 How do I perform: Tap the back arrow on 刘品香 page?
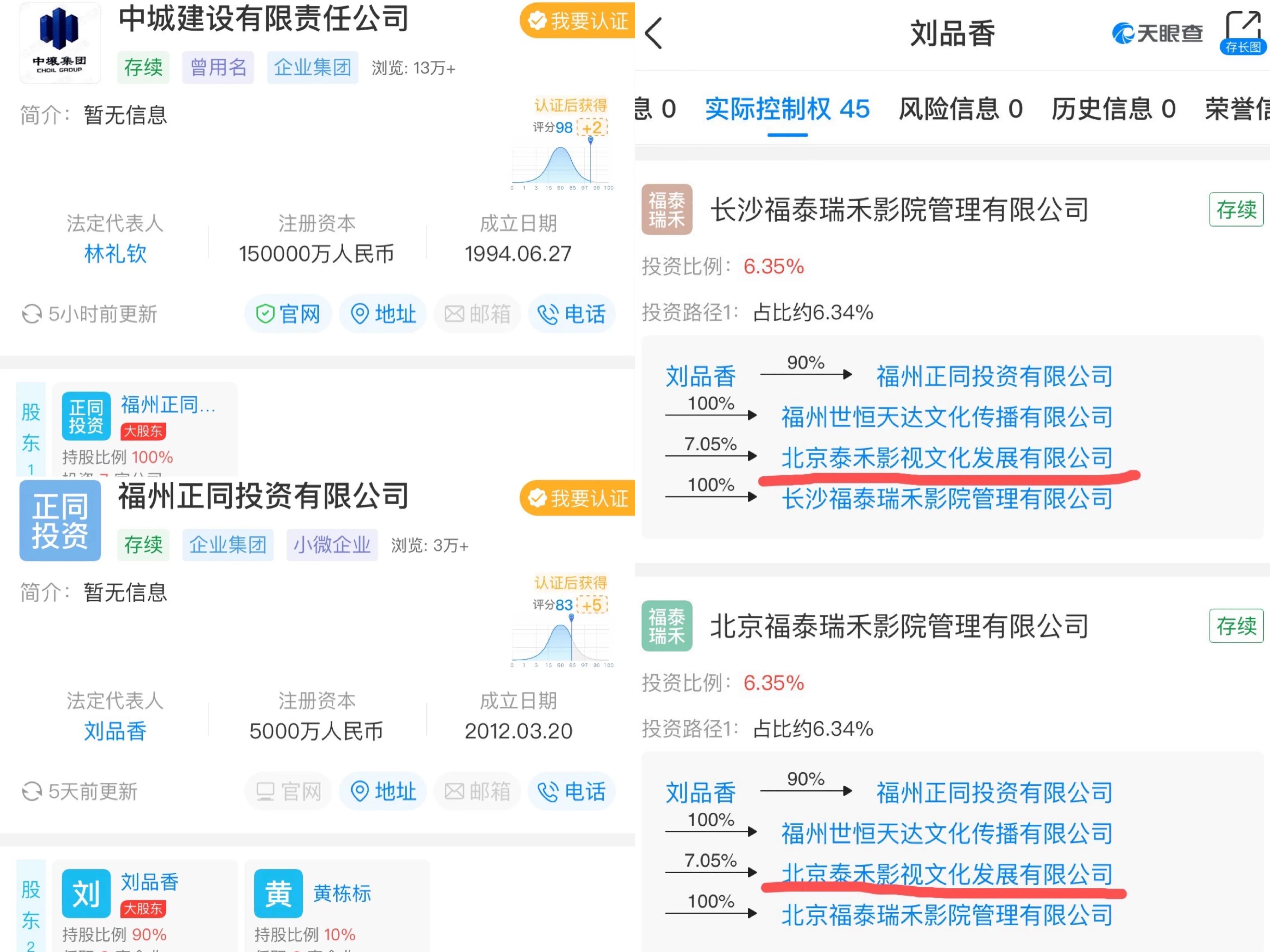tap(653, 33)
